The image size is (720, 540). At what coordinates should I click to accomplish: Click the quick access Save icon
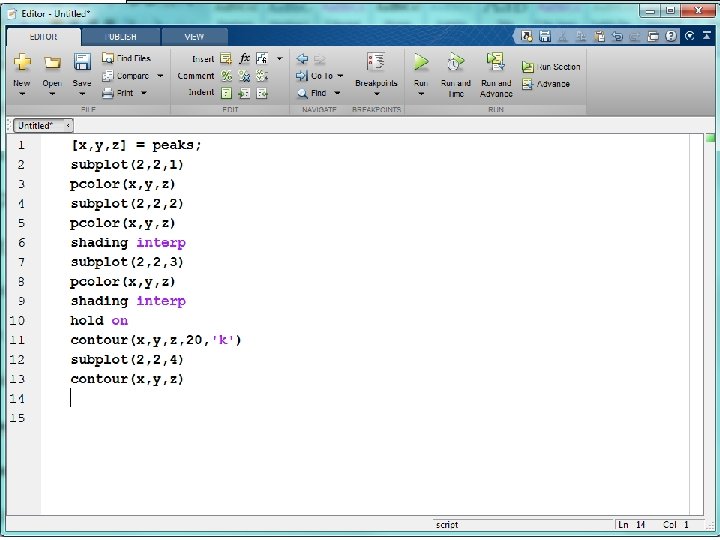[545, 36]
